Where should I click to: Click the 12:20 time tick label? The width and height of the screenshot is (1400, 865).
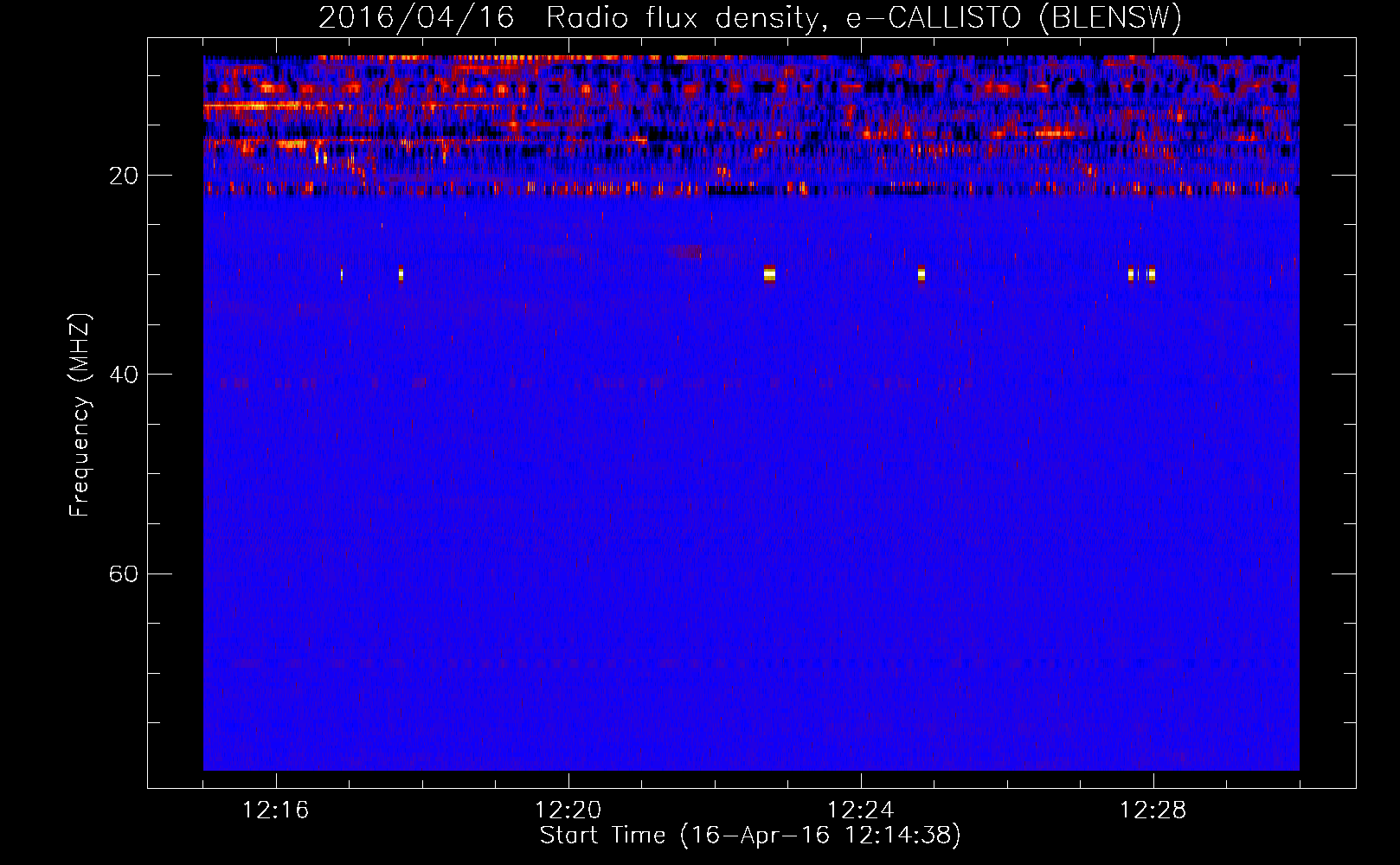[x=568, y=811]
